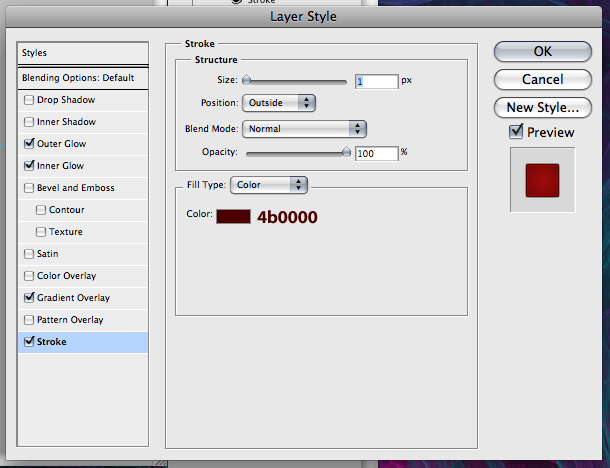Click the Cancel button

[543, 79]
